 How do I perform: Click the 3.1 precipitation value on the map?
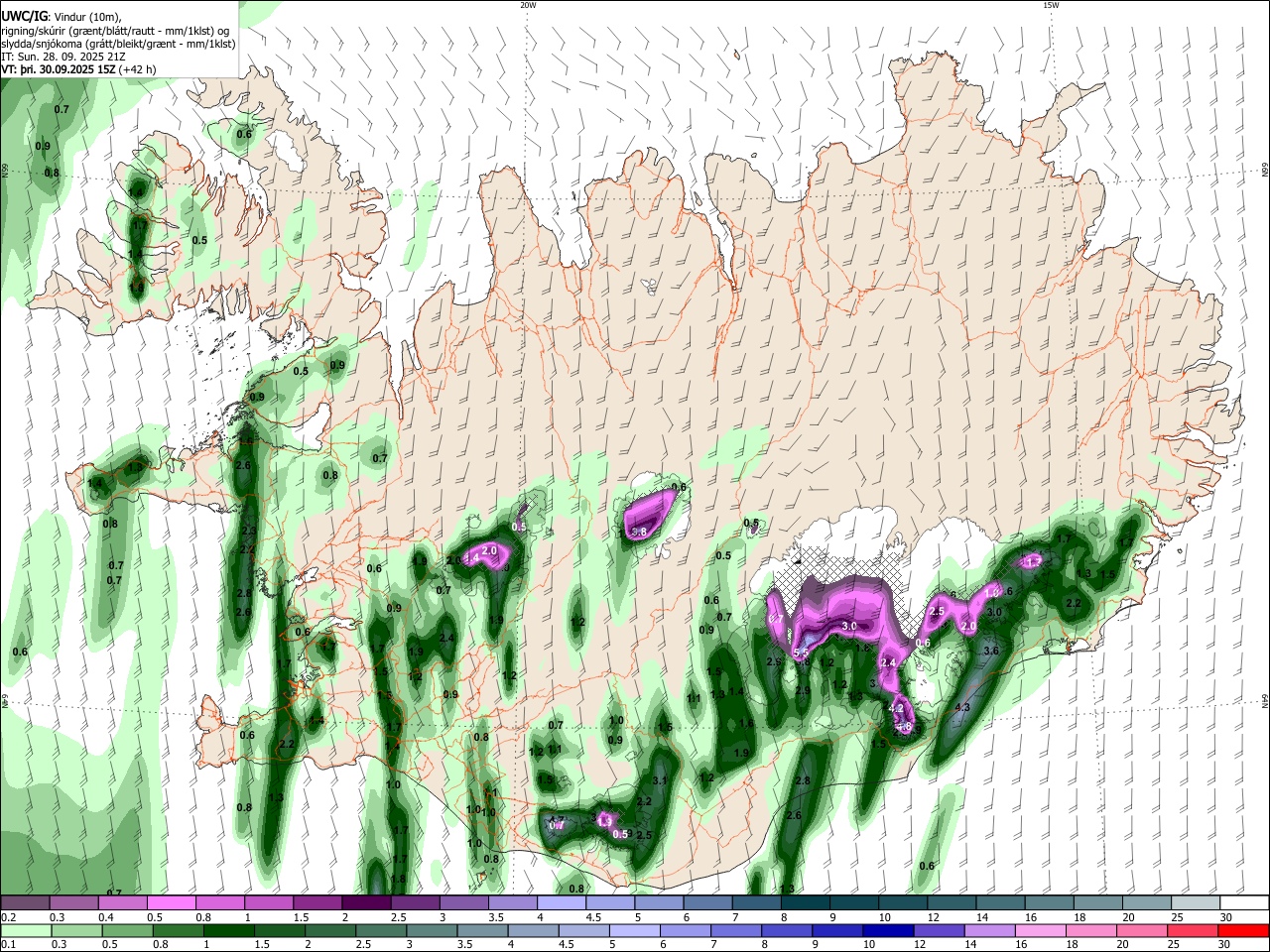661,780
